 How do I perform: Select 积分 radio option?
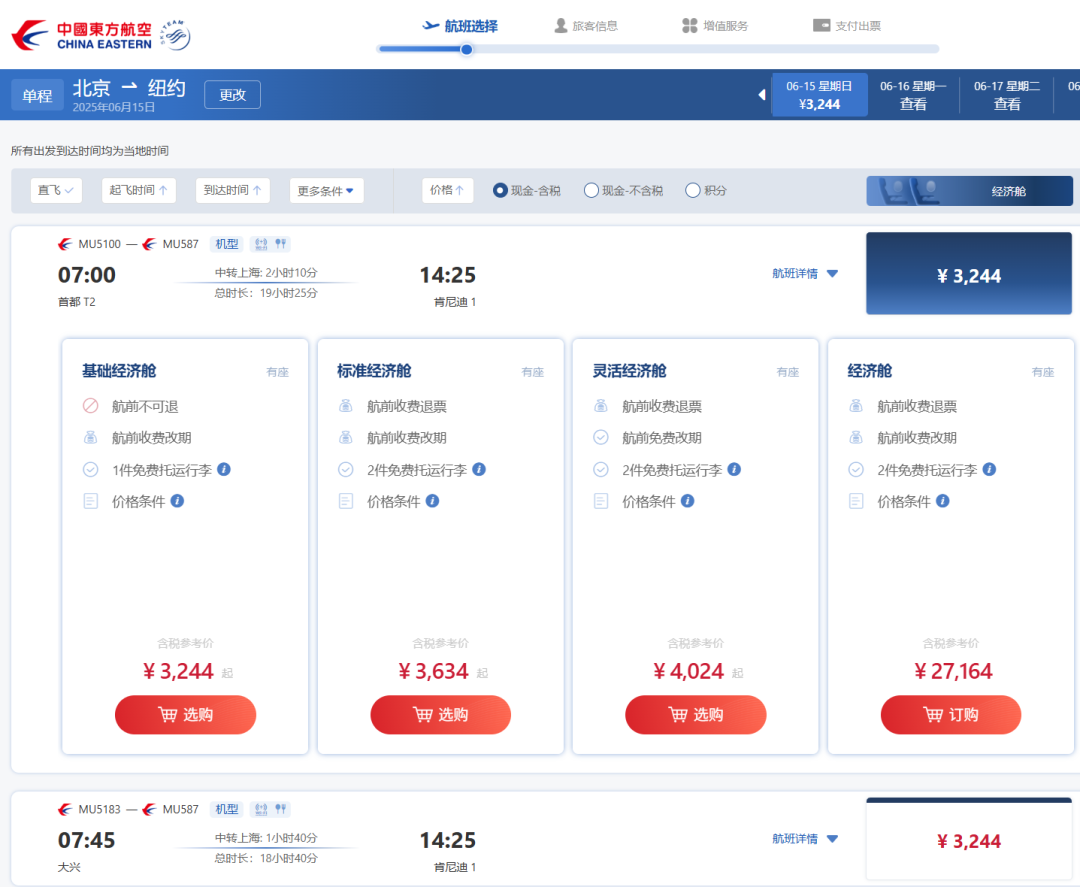point(692,190)
